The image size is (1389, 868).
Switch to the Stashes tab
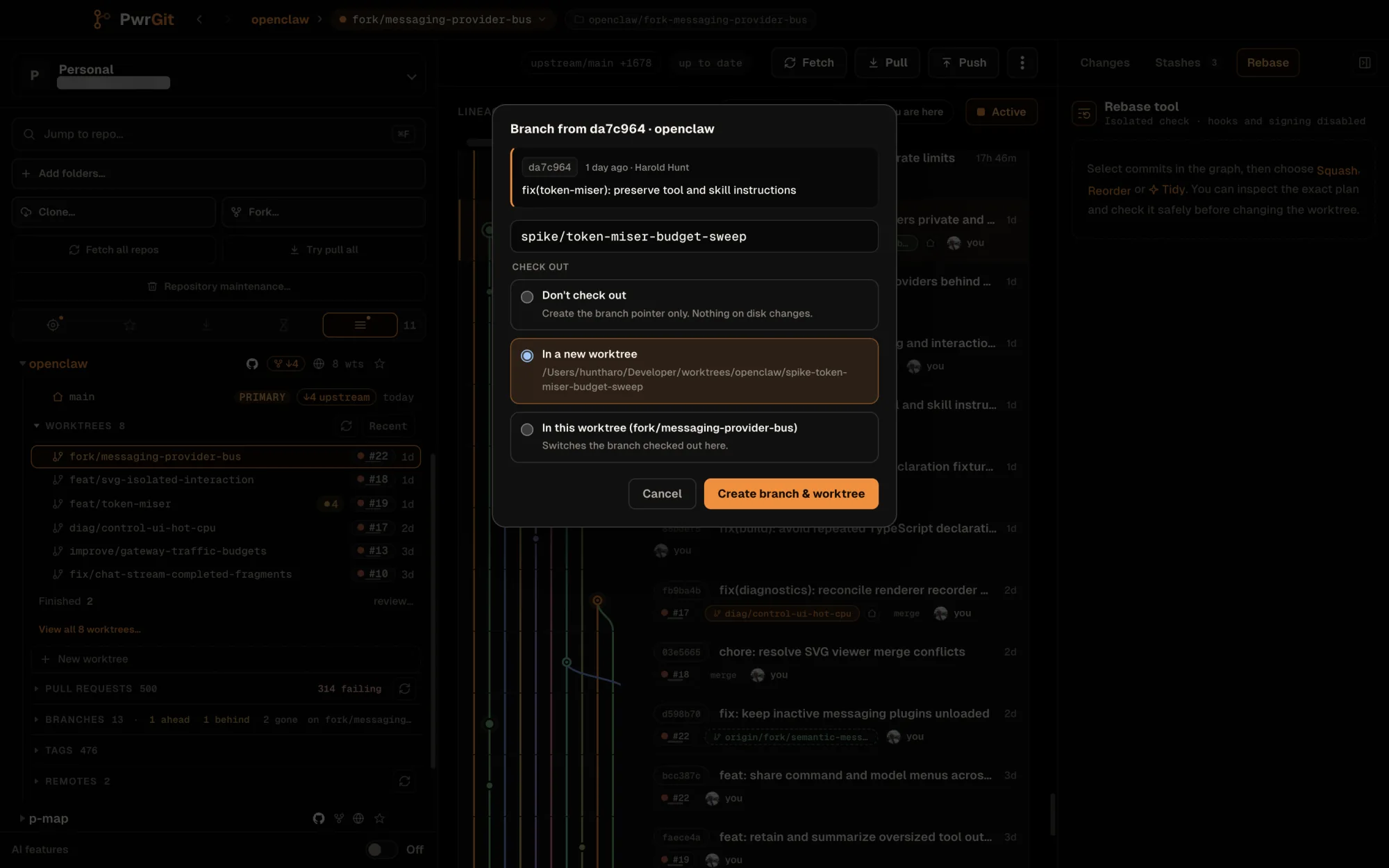click(x=1186, y=62)
